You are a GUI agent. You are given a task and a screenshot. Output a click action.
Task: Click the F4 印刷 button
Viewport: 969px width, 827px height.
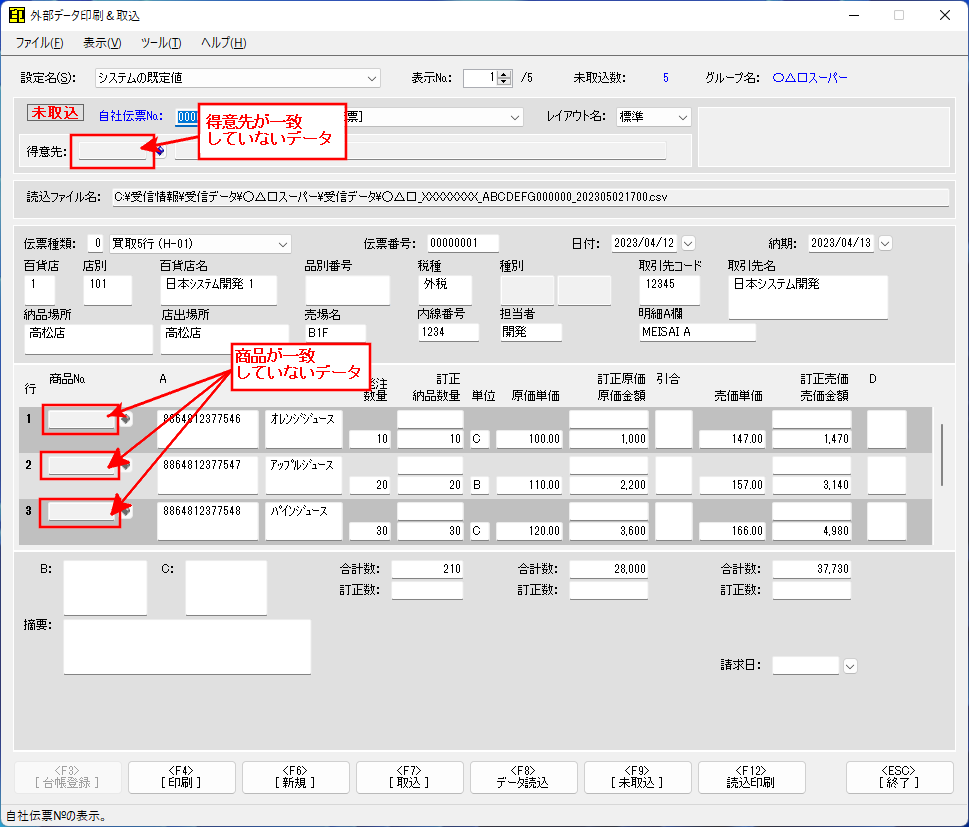[182, 777]
